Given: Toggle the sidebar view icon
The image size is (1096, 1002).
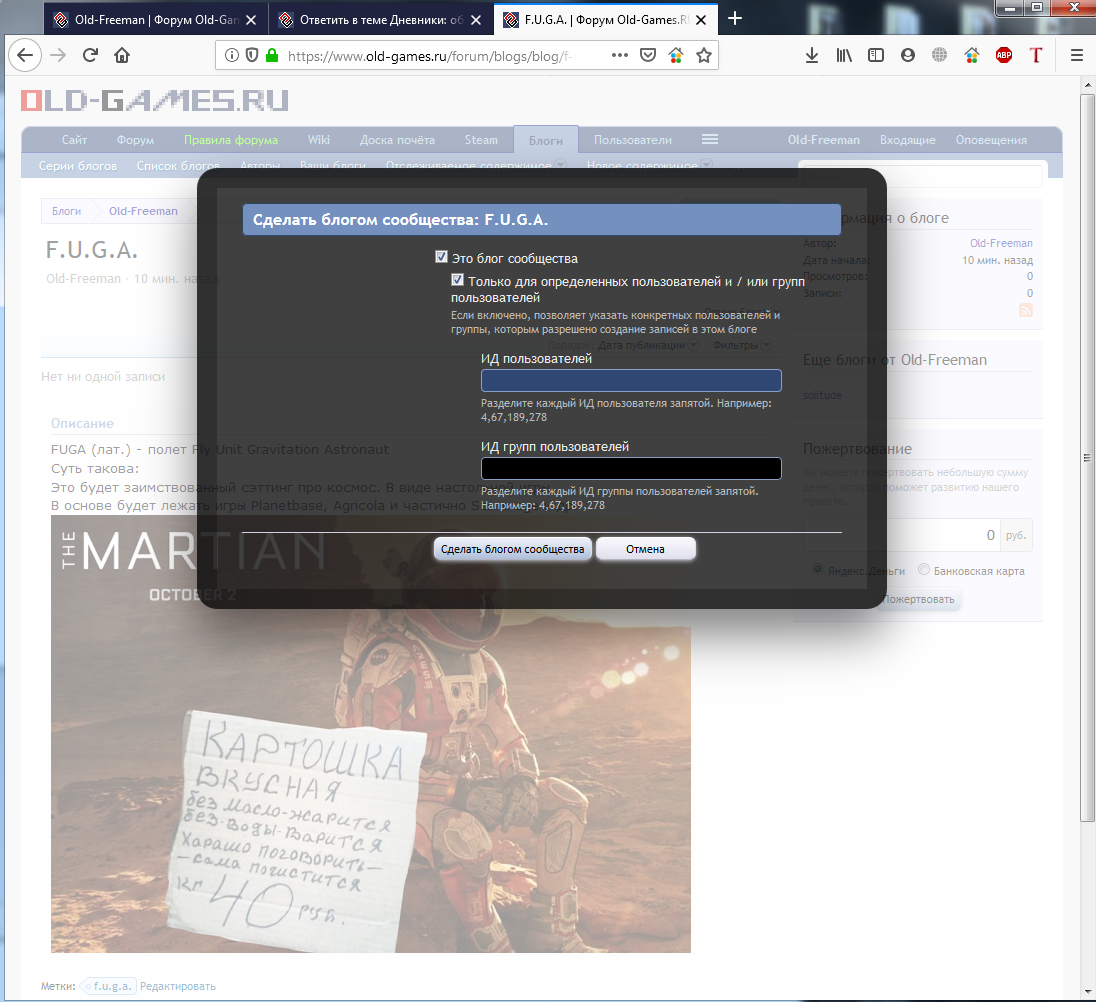Looking at the screenshot, I should [876, 55].
